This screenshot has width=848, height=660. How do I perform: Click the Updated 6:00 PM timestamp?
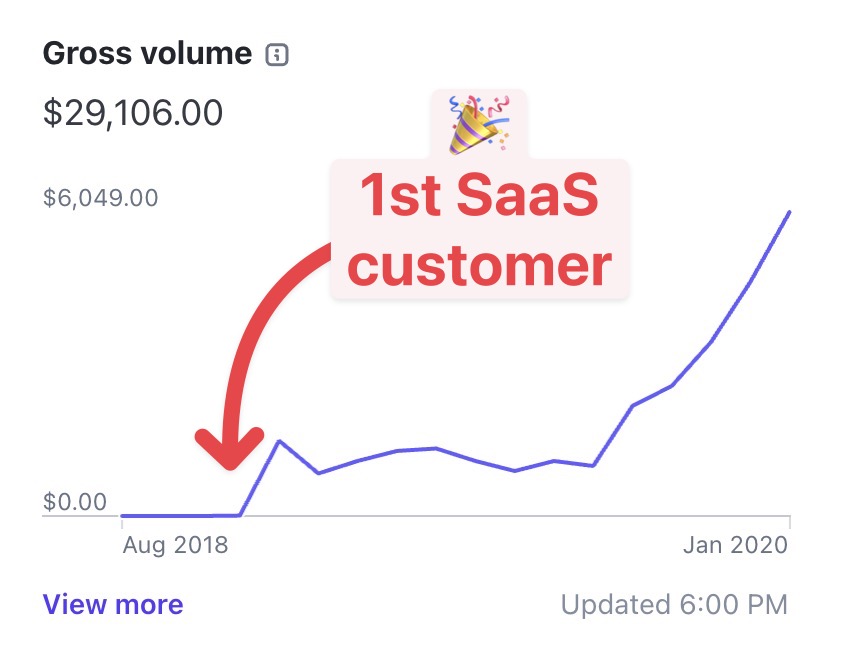(676, 604)
